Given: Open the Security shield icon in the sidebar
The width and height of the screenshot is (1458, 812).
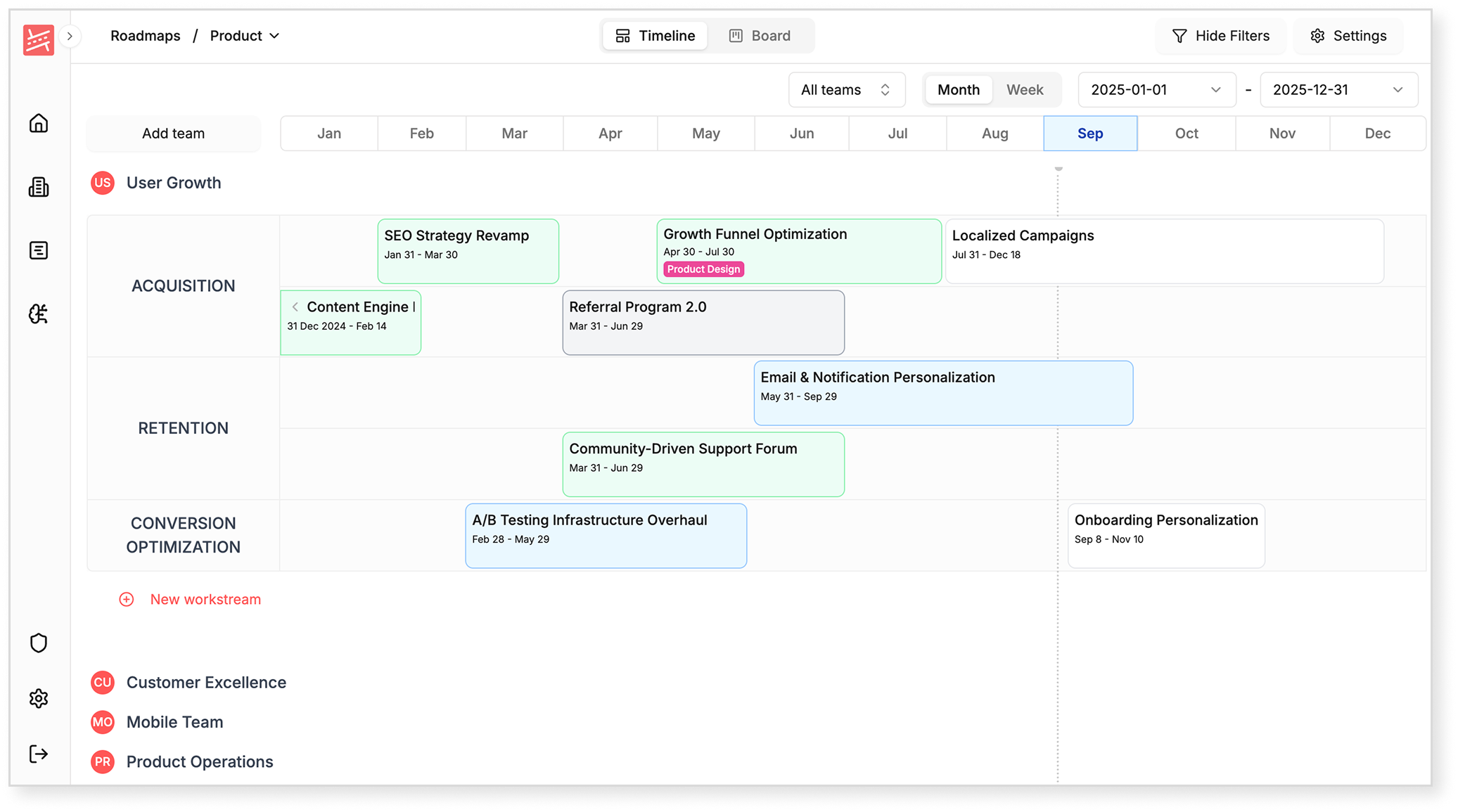Looking at the screenshot, I should point(39,643).
